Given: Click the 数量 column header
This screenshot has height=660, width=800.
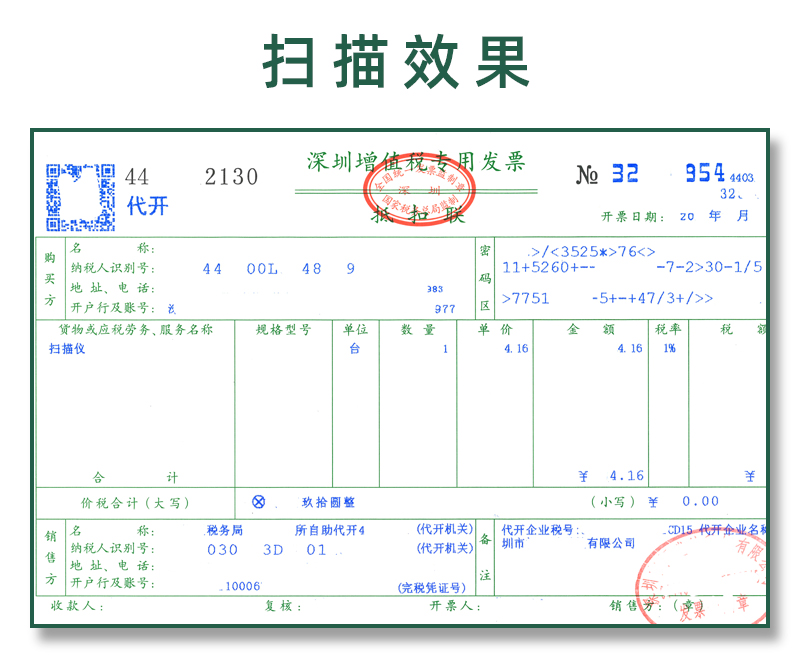Looking at the screenshot, I should click(x=417, y=329).
